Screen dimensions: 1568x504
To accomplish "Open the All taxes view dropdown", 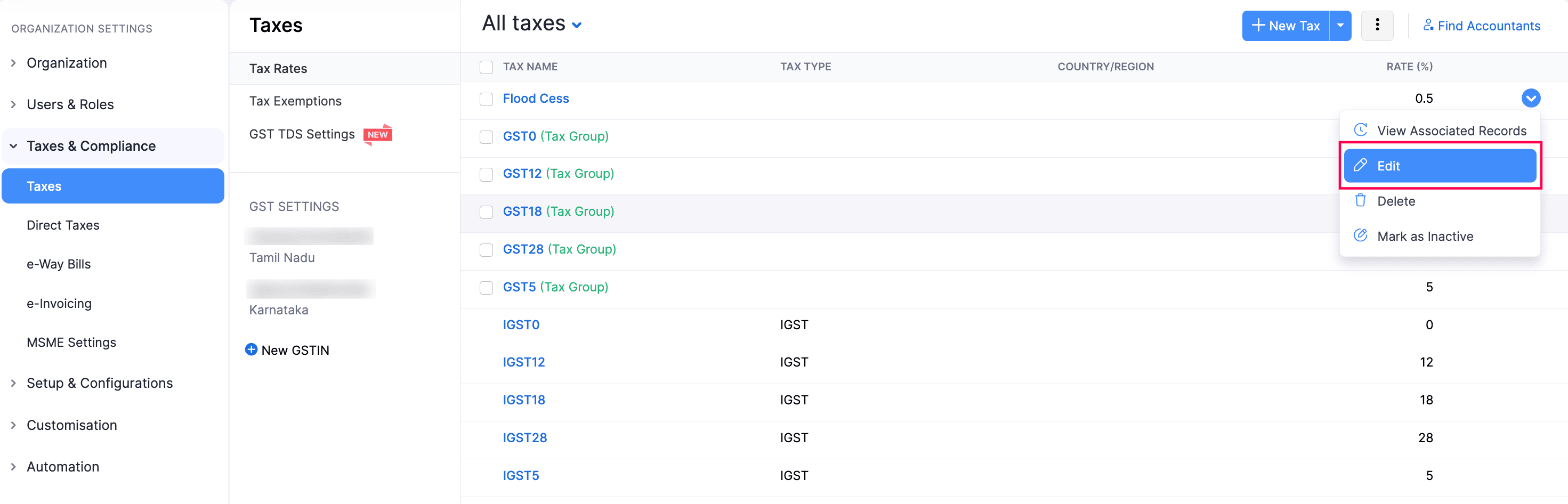I will pyautogui.click(x=577, y=25).
